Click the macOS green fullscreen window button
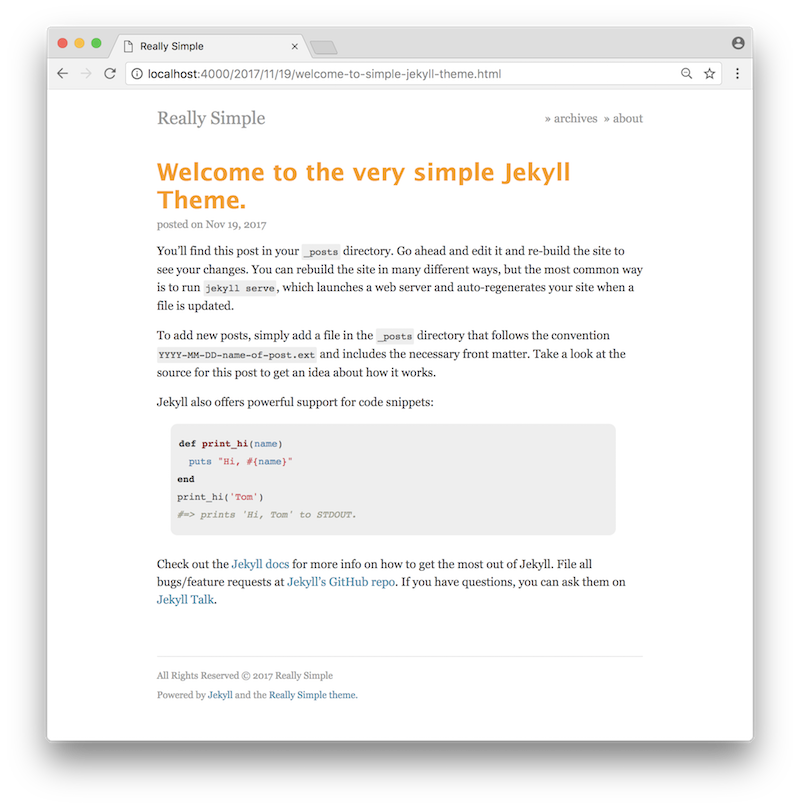The image size is (800, 808). (96, 43)
